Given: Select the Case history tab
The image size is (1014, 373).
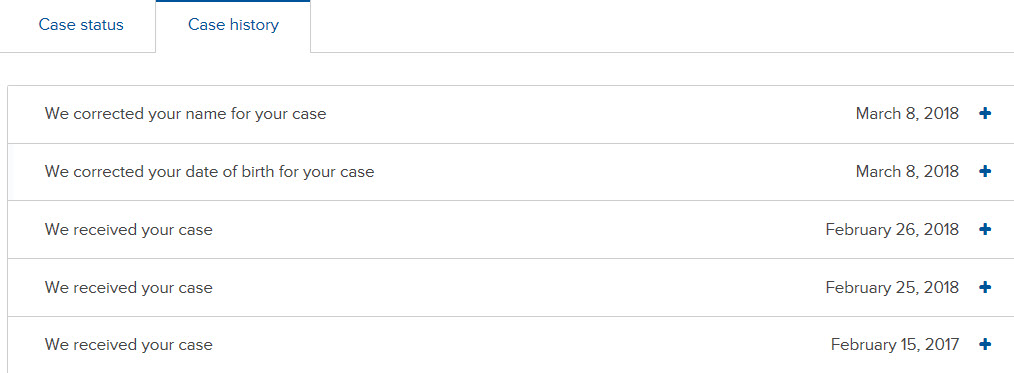Looking at the screenshot, I should click(233, 25).
